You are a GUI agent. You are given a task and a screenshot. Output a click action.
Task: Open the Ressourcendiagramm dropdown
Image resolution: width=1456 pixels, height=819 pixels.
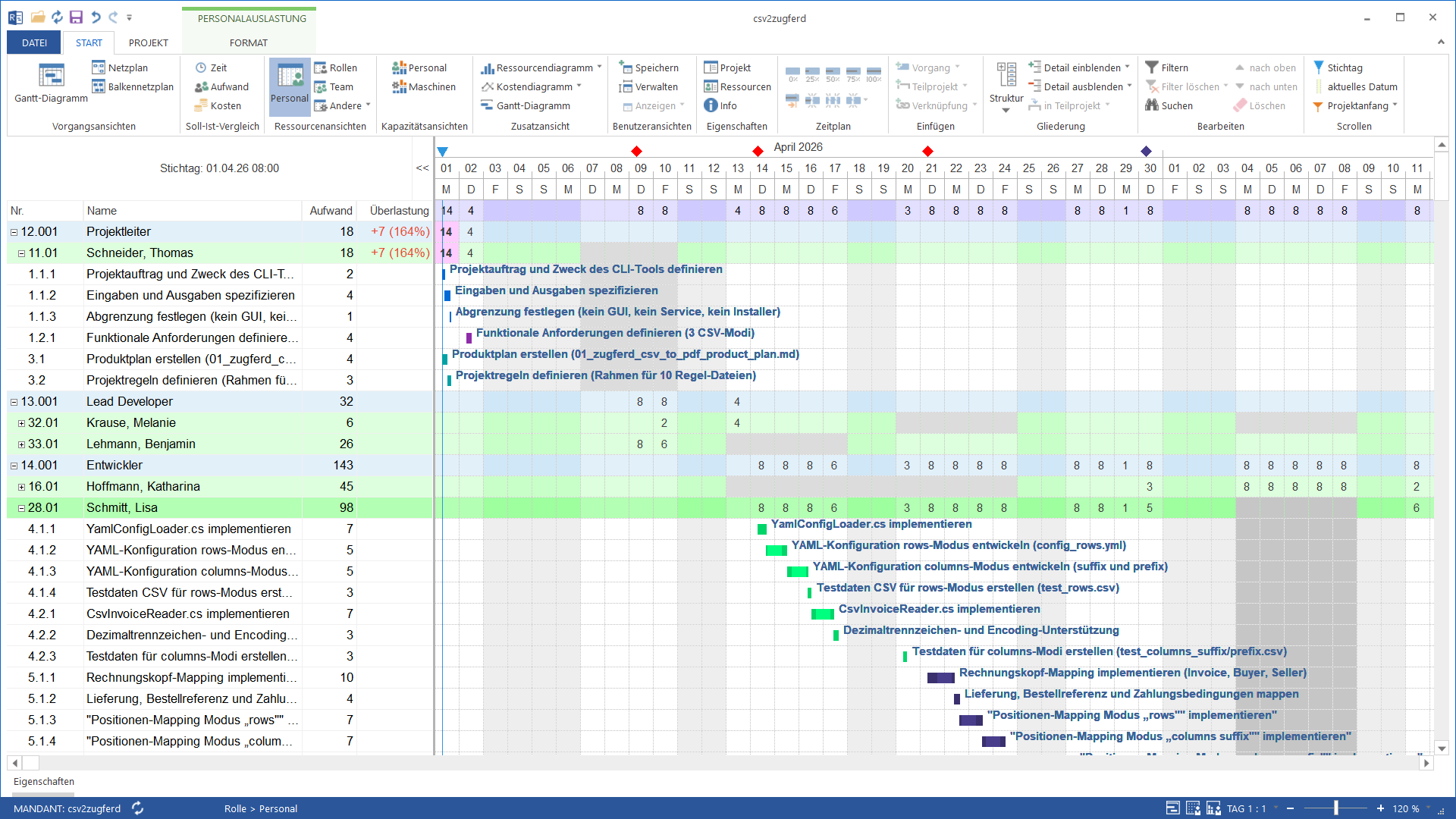coord(541,67)
